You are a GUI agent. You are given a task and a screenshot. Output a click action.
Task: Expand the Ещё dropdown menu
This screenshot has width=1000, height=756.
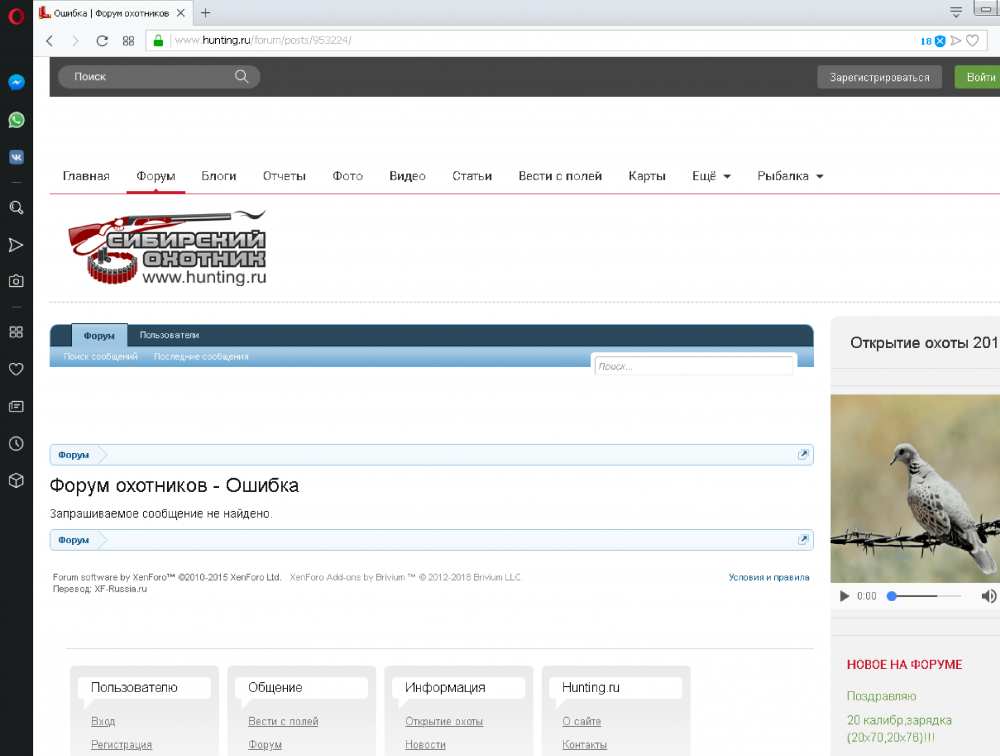pos(711,176)
